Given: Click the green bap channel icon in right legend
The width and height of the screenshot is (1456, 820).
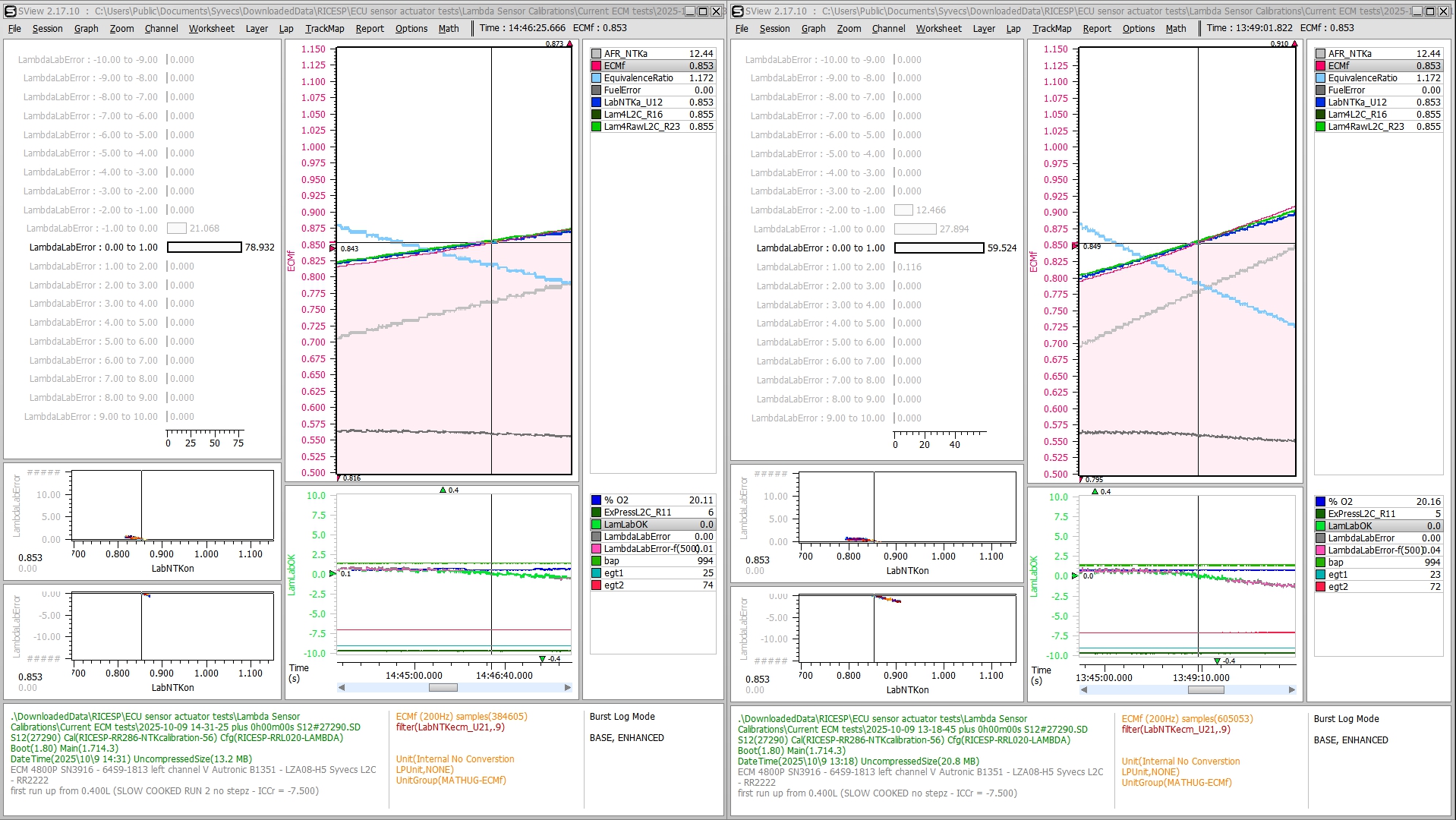Looking at the screenshot, I should coord(1321,562).
